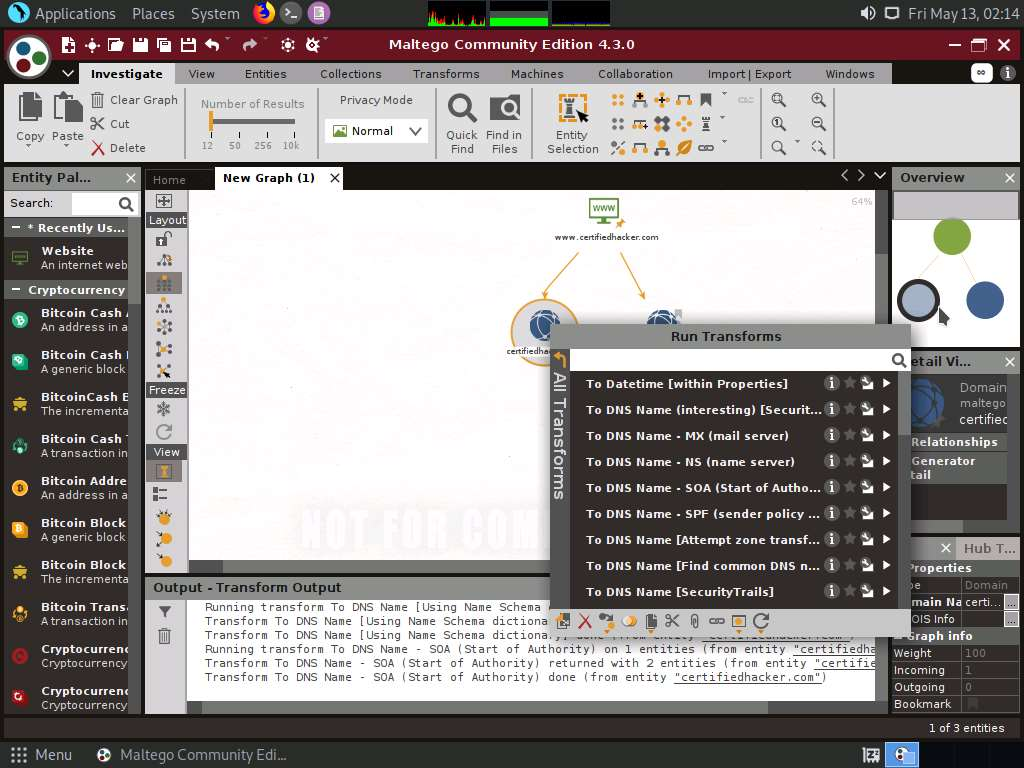The image size is (1024, 768).
Task: Click zoom out magnifier icon
Action: pyautogui.click(x=818, y=123)
